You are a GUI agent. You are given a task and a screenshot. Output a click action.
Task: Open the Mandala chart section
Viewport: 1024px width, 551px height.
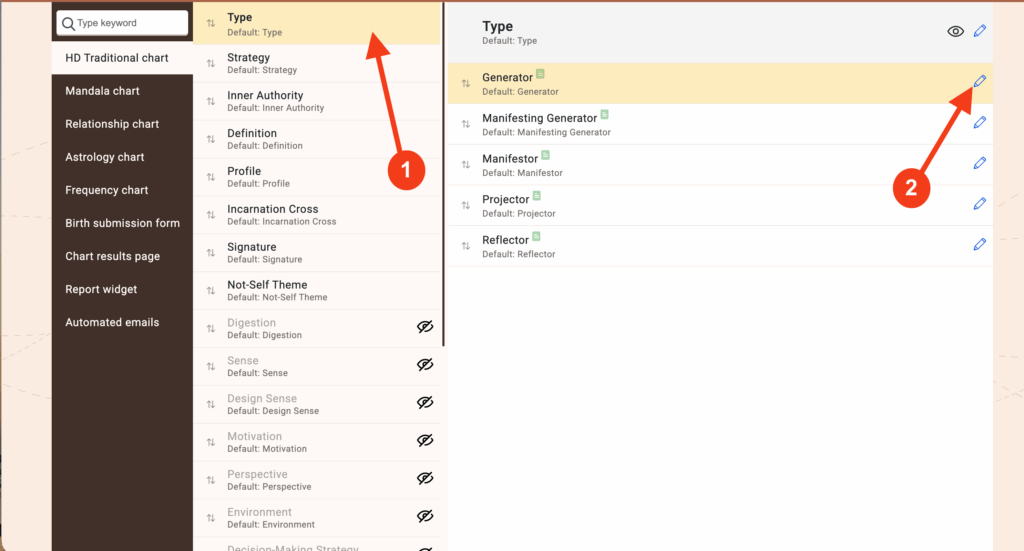102,91
